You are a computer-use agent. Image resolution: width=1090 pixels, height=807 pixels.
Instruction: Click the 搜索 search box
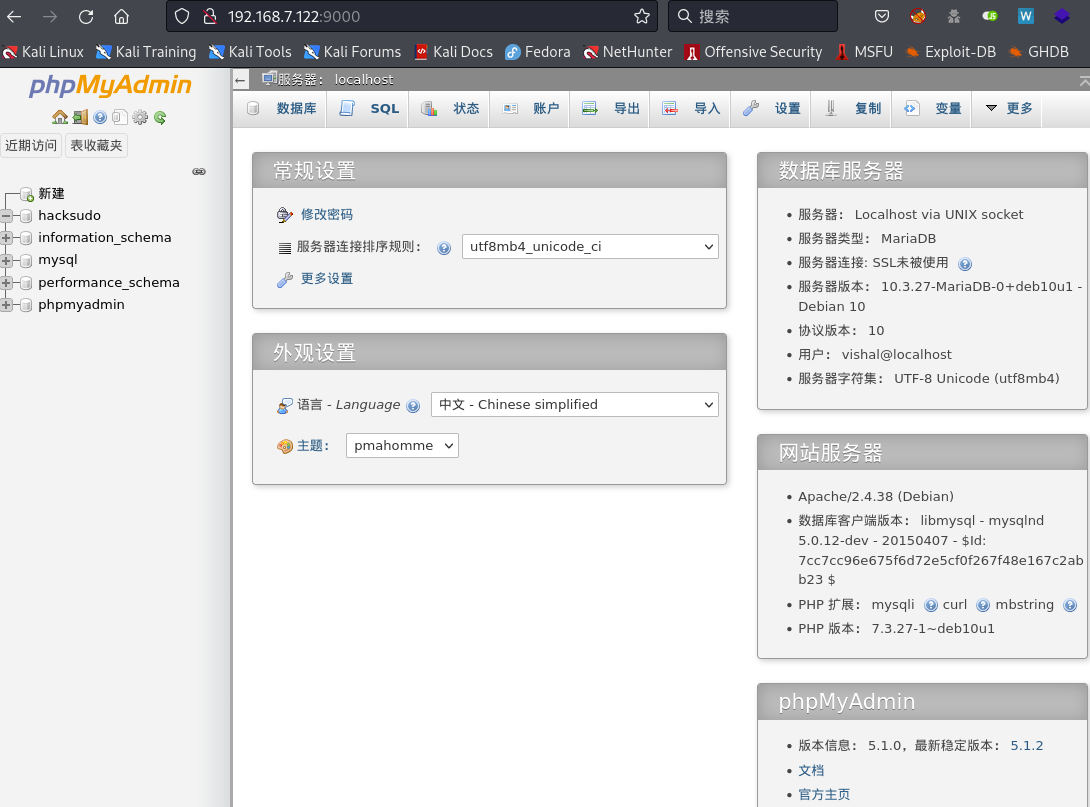tap(753, 17)
